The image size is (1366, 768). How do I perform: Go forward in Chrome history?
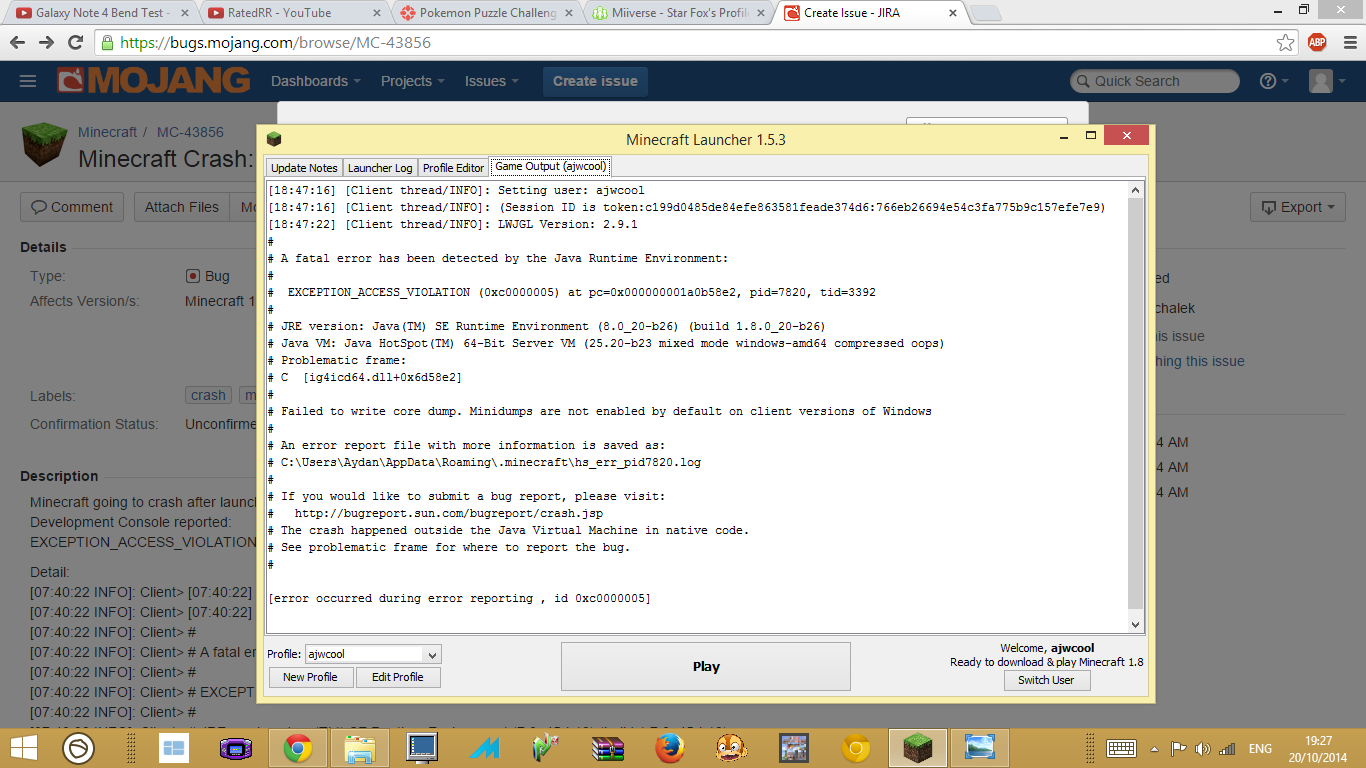click(x=46, y=43)
